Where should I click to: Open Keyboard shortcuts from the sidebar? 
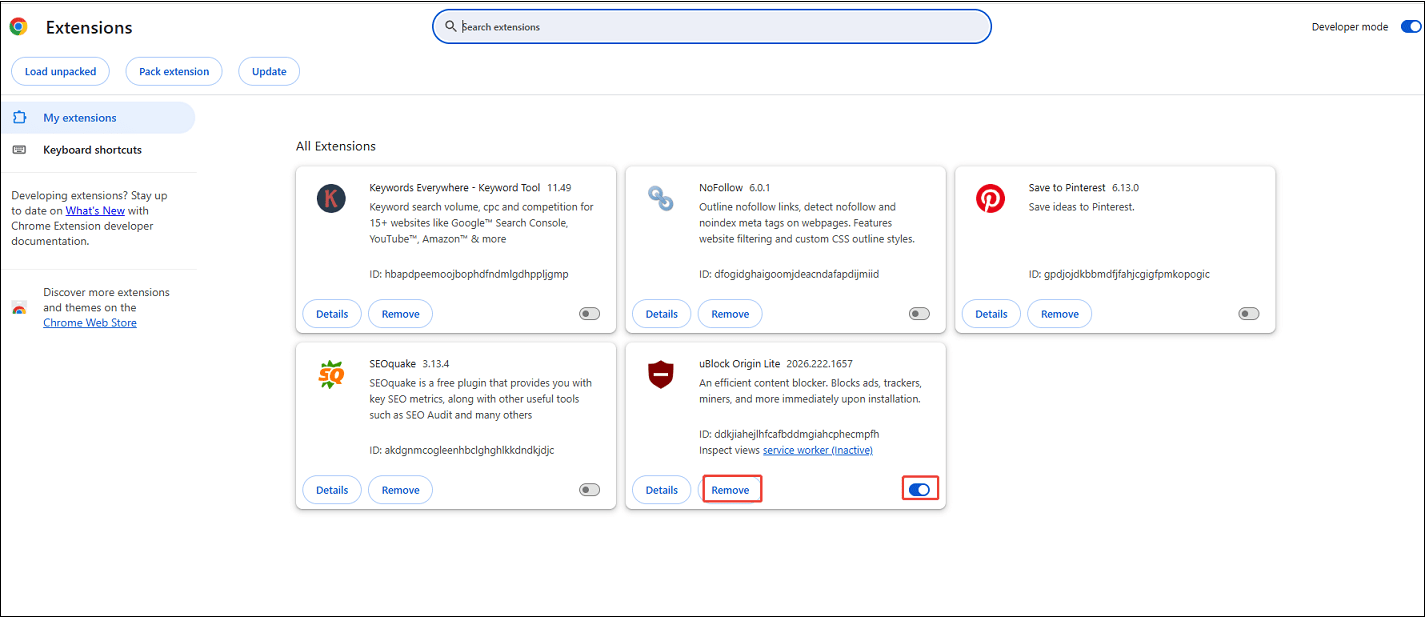pyautogui.click(x=91, y=149)
